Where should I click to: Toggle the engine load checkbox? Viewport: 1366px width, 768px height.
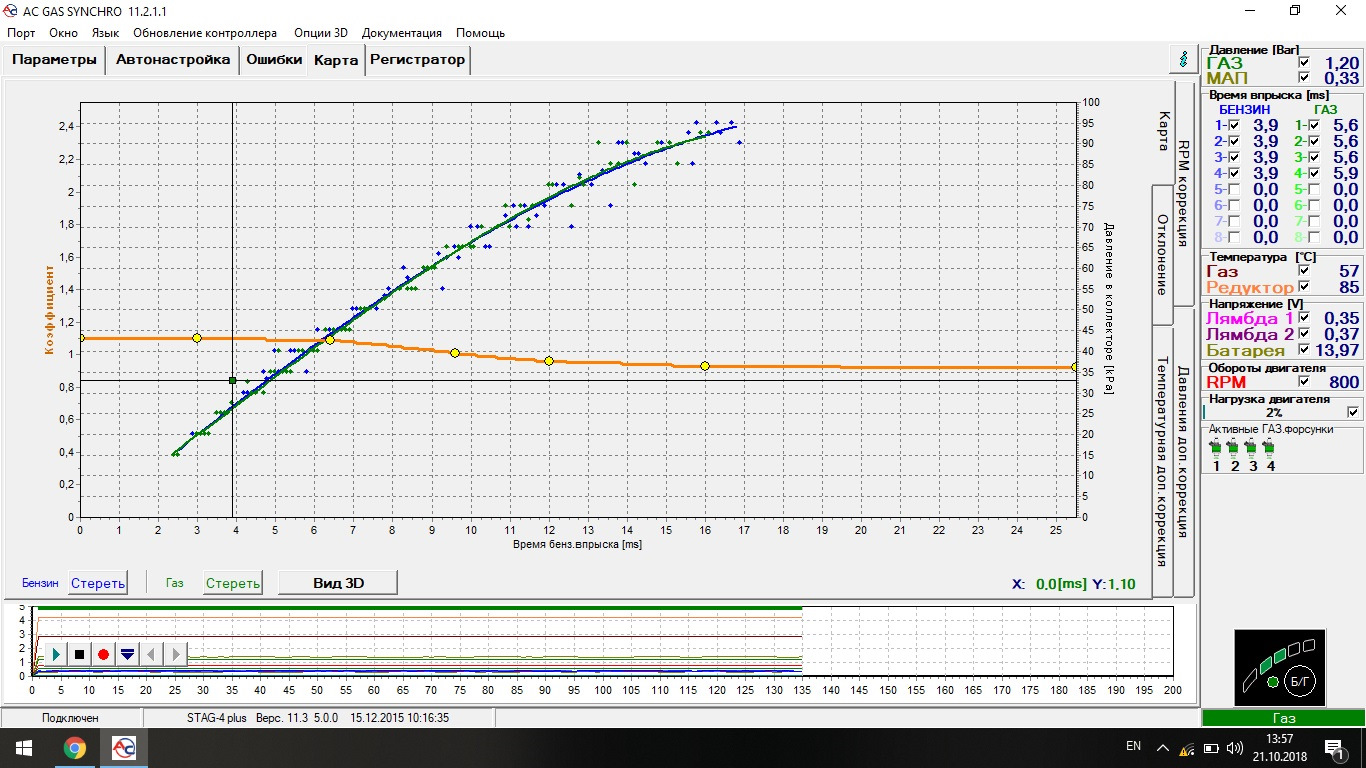[1353, 412]
